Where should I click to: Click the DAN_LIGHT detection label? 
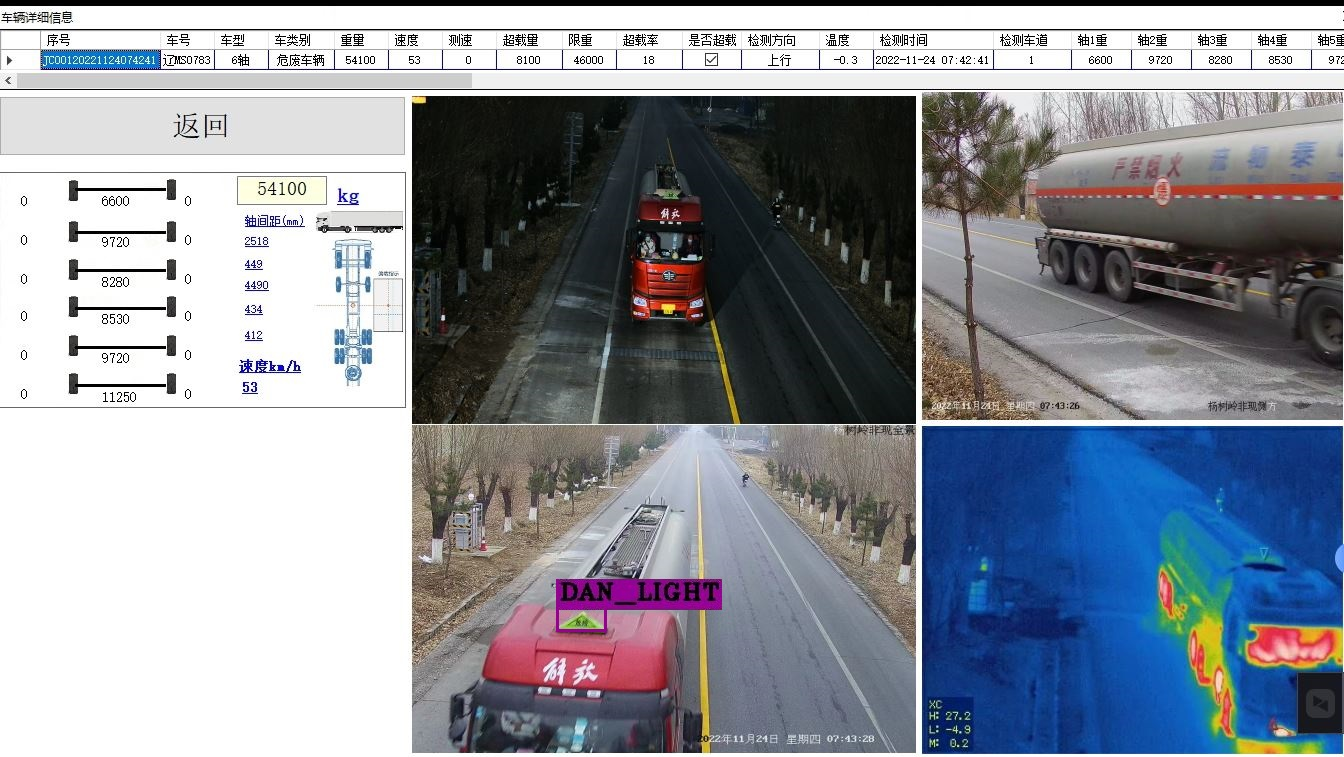click(x=638, y=593)
